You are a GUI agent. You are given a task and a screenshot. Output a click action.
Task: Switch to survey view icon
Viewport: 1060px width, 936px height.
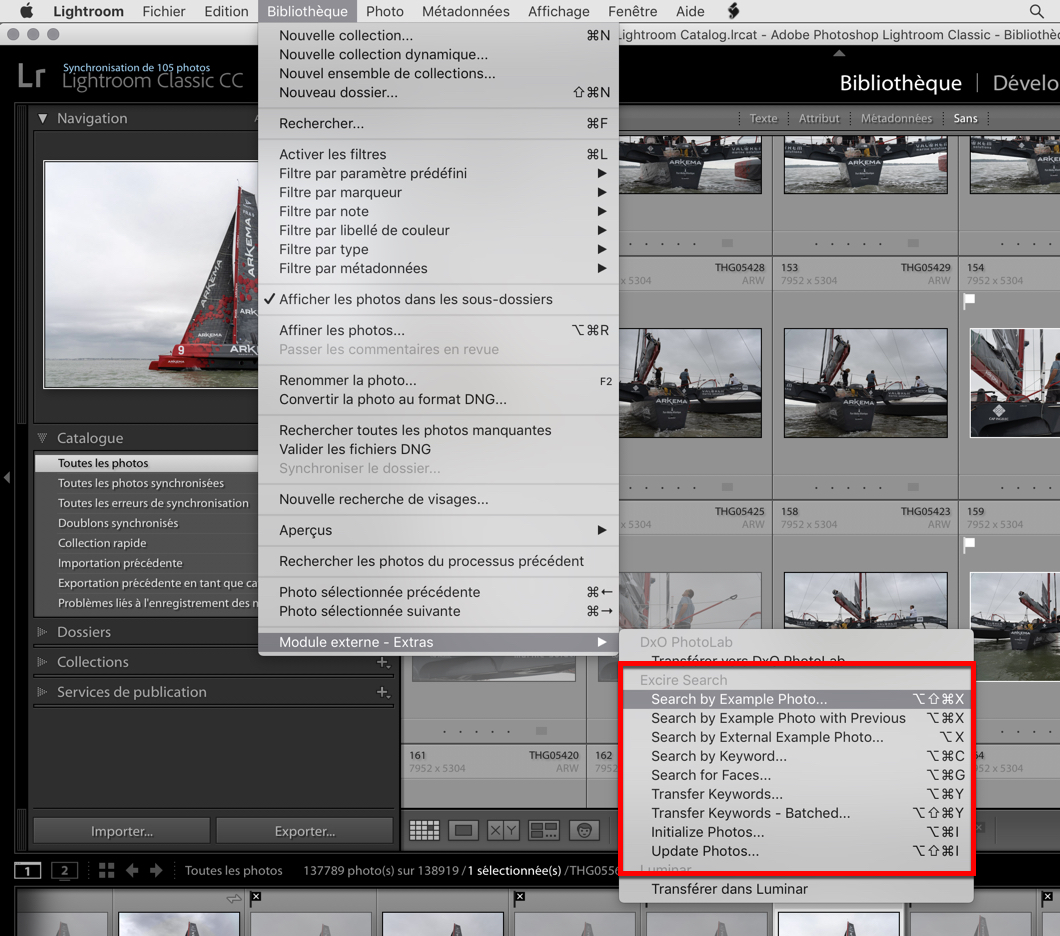click(544, 830)
